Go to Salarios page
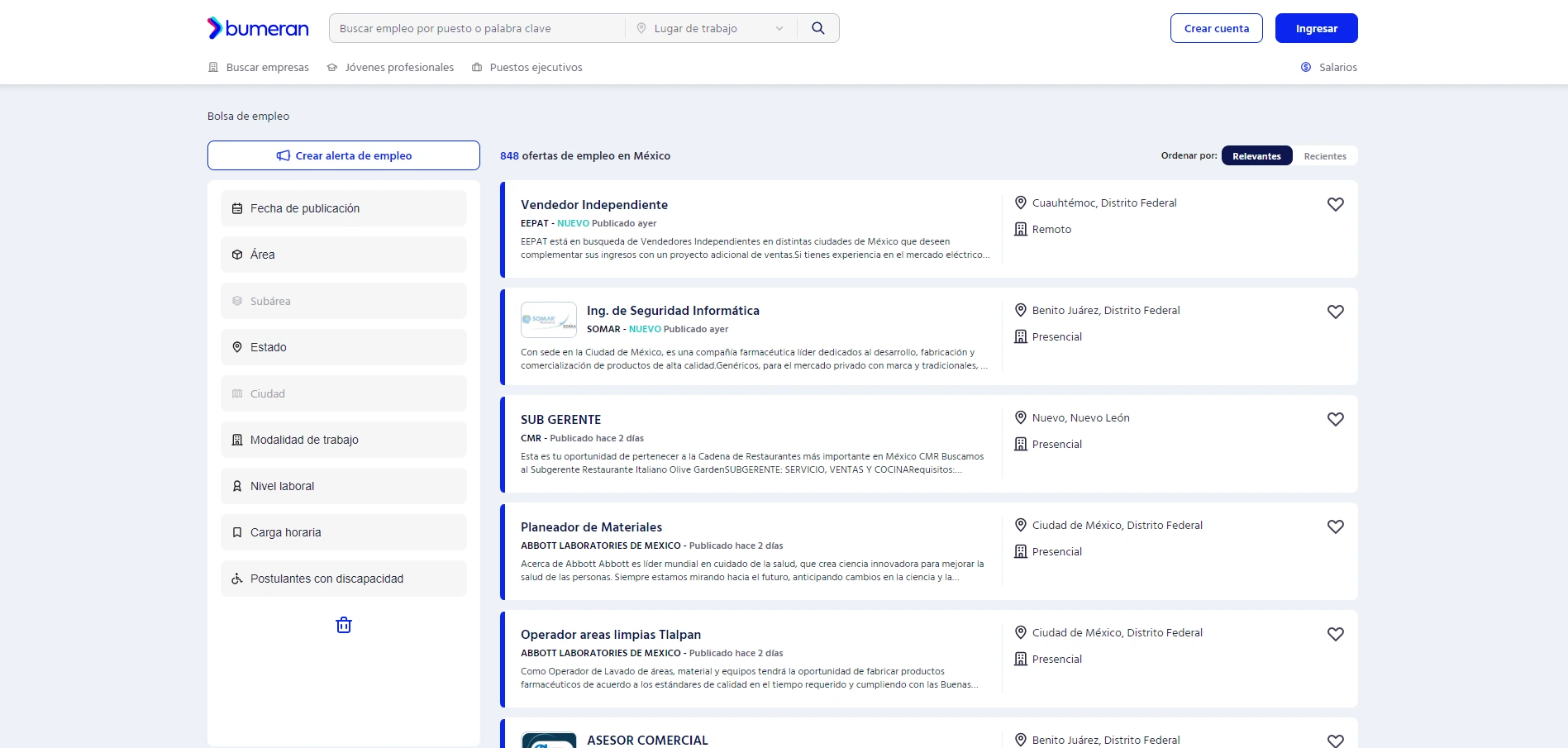The width and height of the screenshot is (1568, 748). coord(1329,67)
